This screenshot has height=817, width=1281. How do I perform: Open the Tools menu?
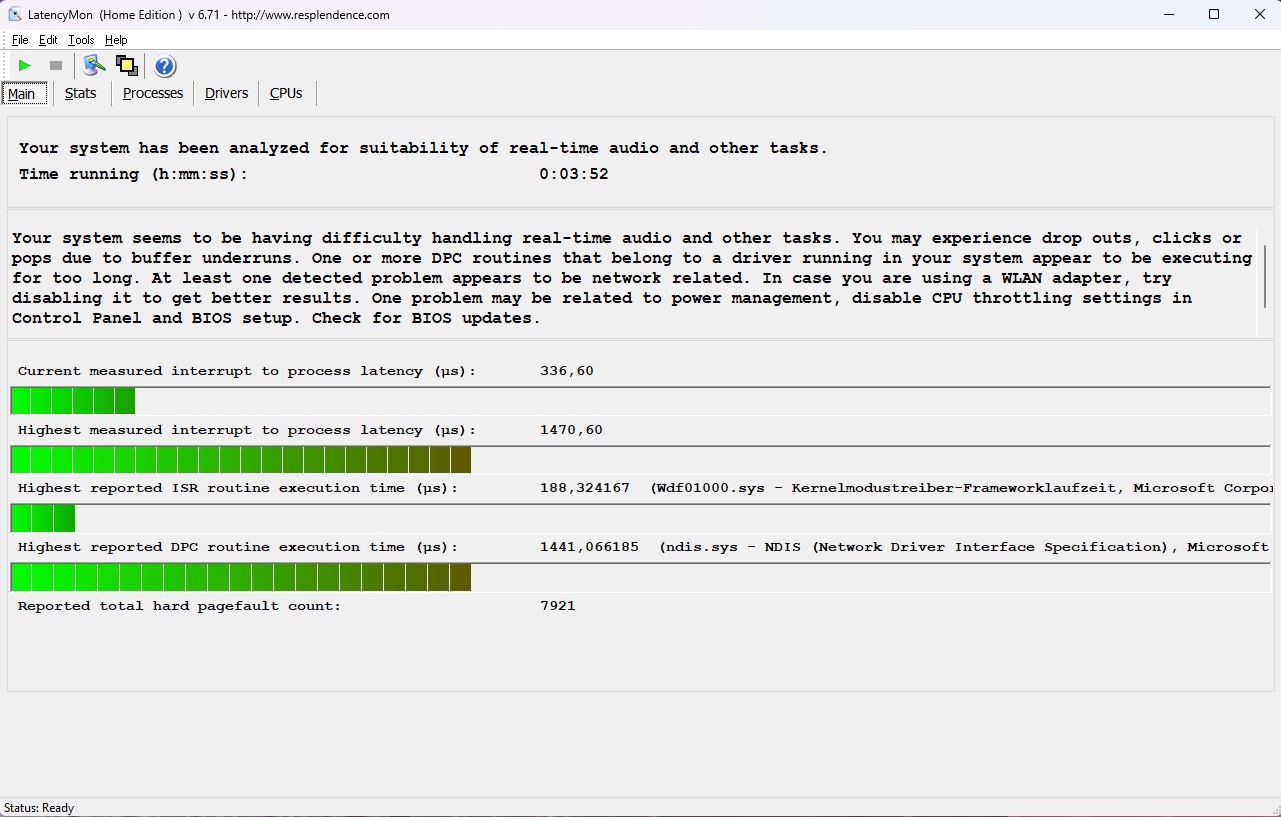tap(81, 40)
